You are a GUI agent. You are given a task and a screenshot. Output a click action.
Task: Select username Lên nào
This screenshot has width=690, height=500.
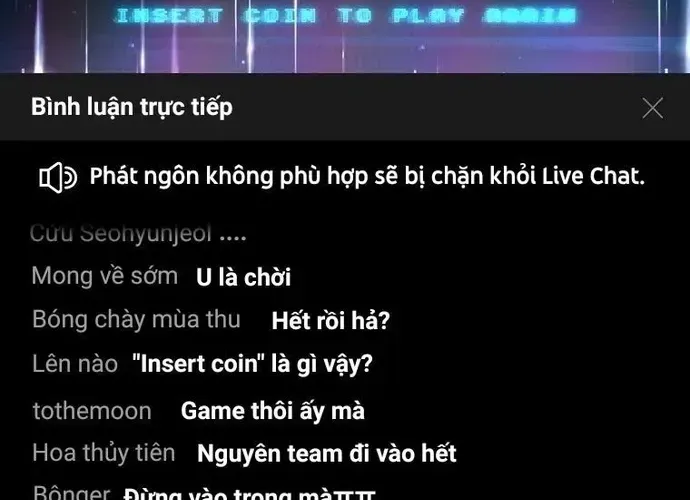(x=75, y=364)
